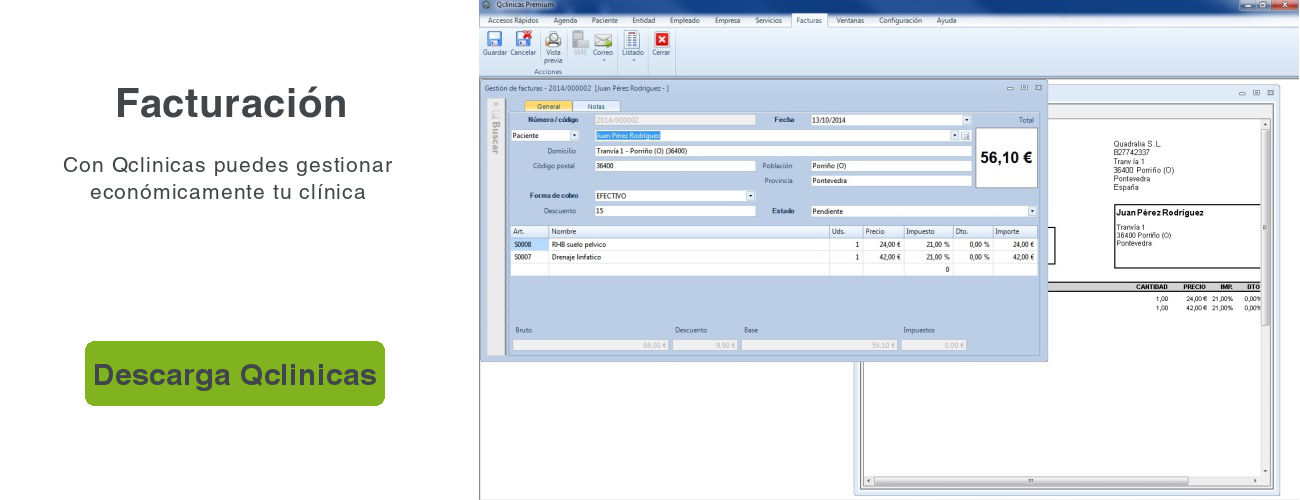This screenshot has height=500, width=1300.
Task: Open the Servicios ribbon tab
Action: pyautogui.click(x=769, y=20)
